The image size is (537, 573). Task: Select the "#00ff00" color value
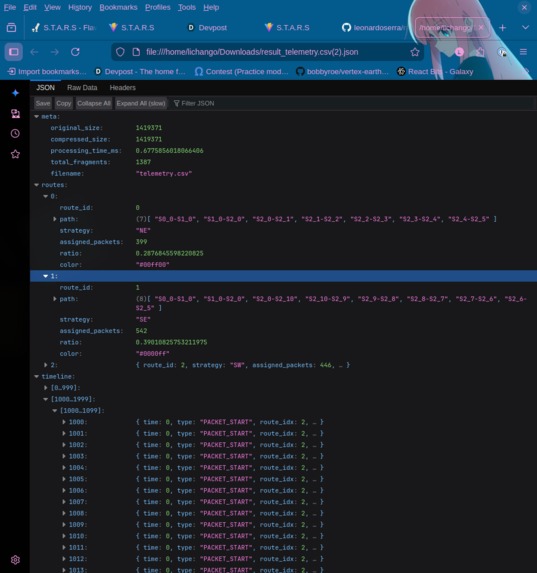pyautogui.click(x=152, y=265)
